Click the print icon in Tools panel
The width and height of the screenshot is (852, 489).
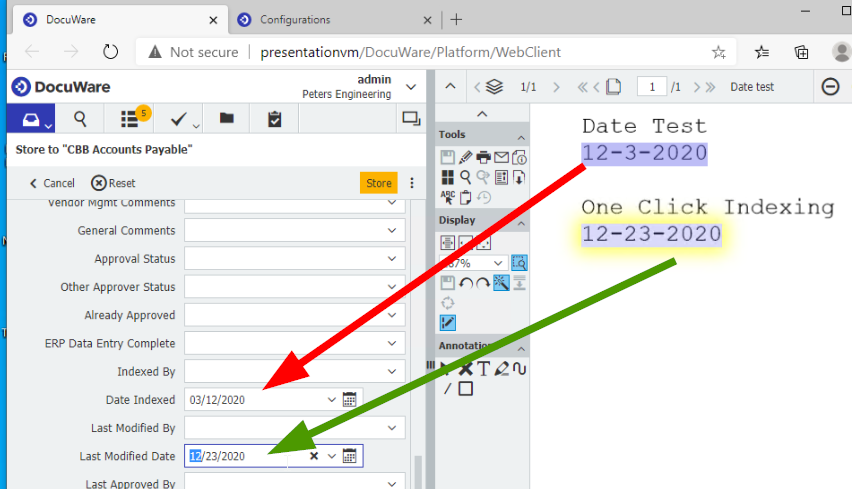click(483, 157)
